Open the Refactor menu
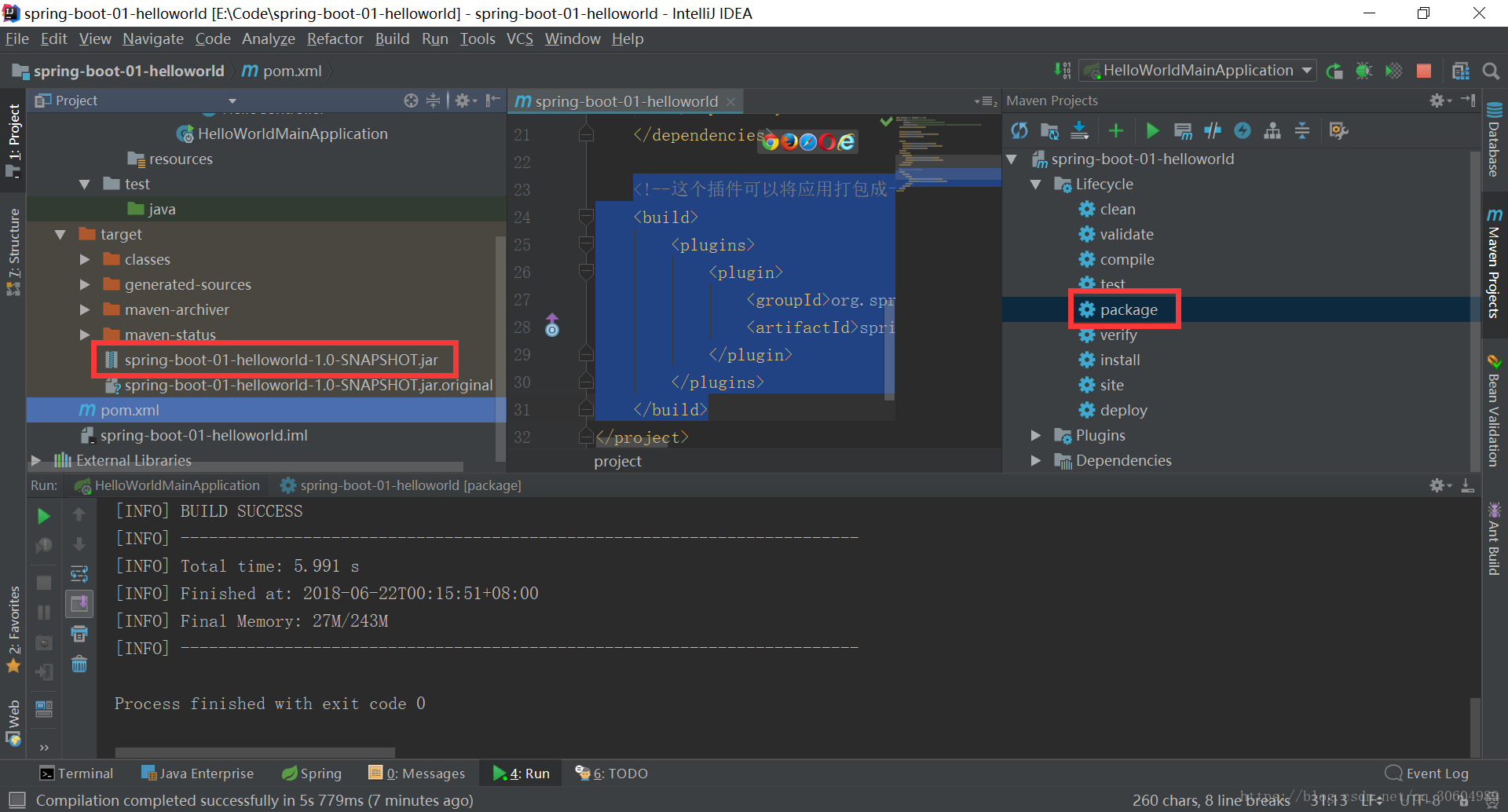 coord(335,39)
